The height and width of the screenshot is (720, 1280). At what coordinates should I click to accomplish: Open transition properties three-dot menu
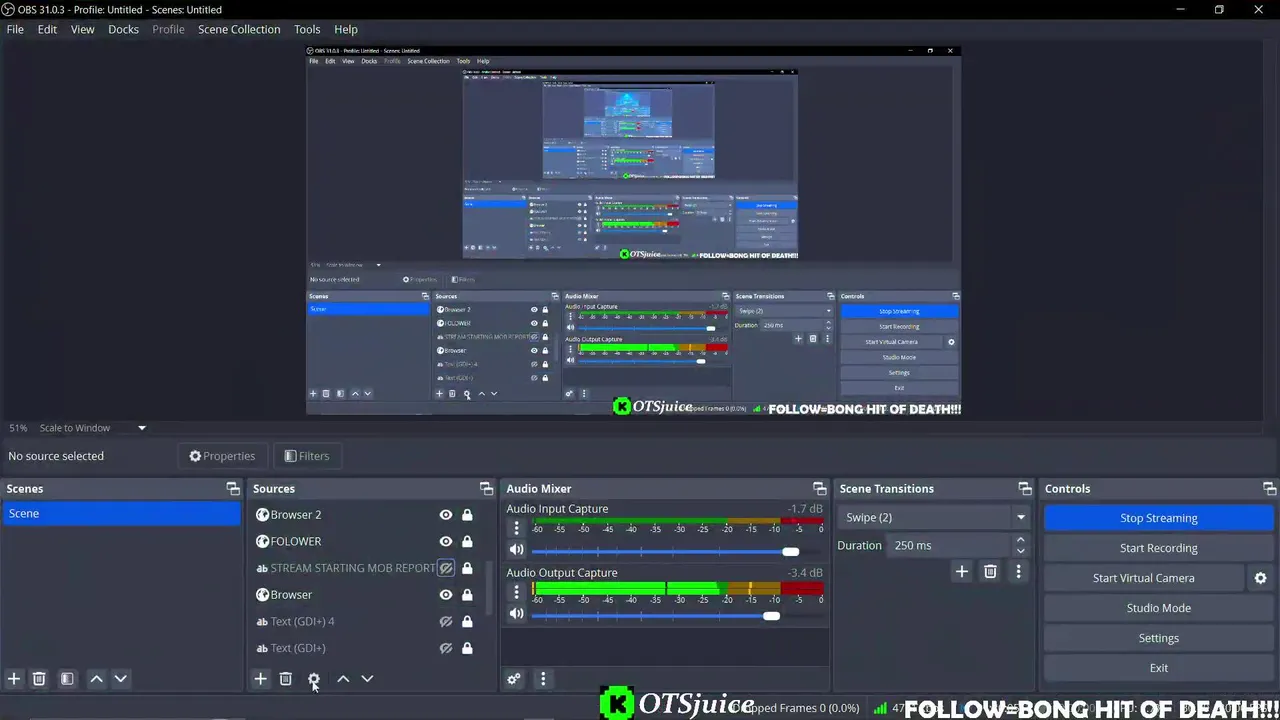tap(1018, 571)
